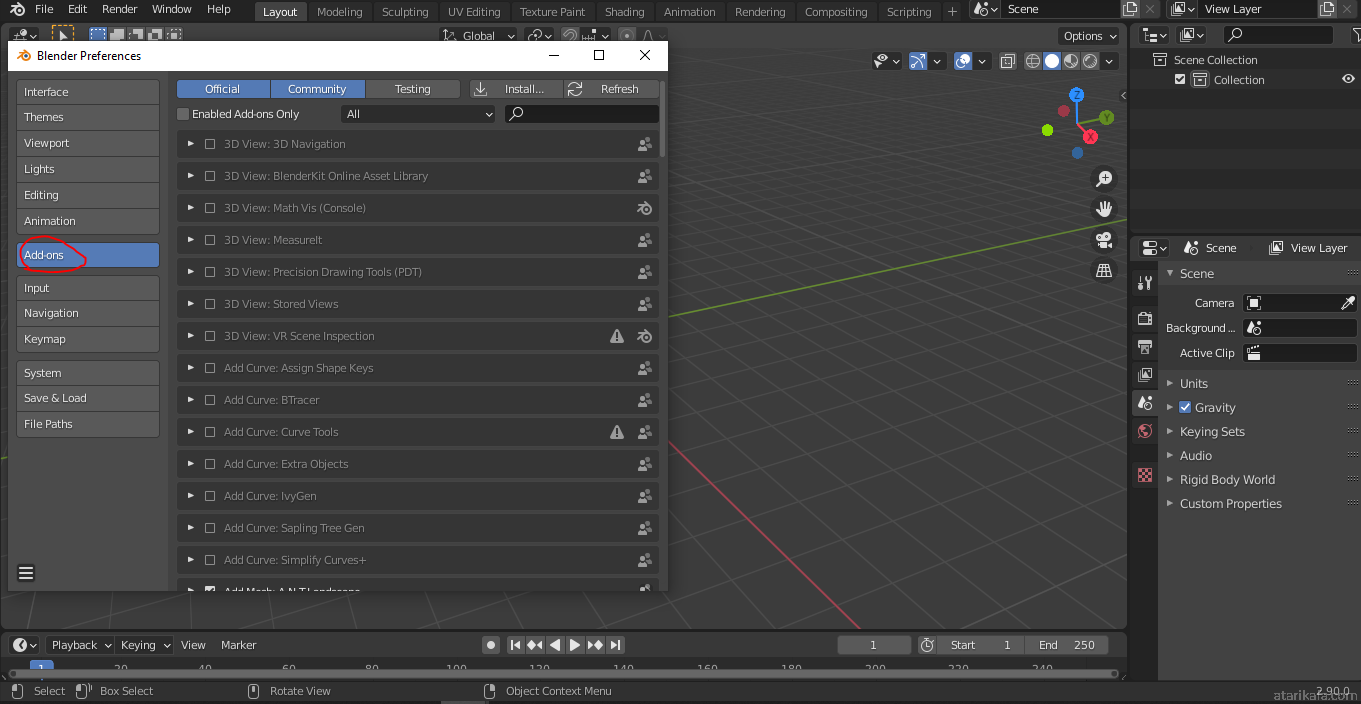Select the hand pan view icon
Screen dimensions: 1361x704
[x=1104, y=209]
